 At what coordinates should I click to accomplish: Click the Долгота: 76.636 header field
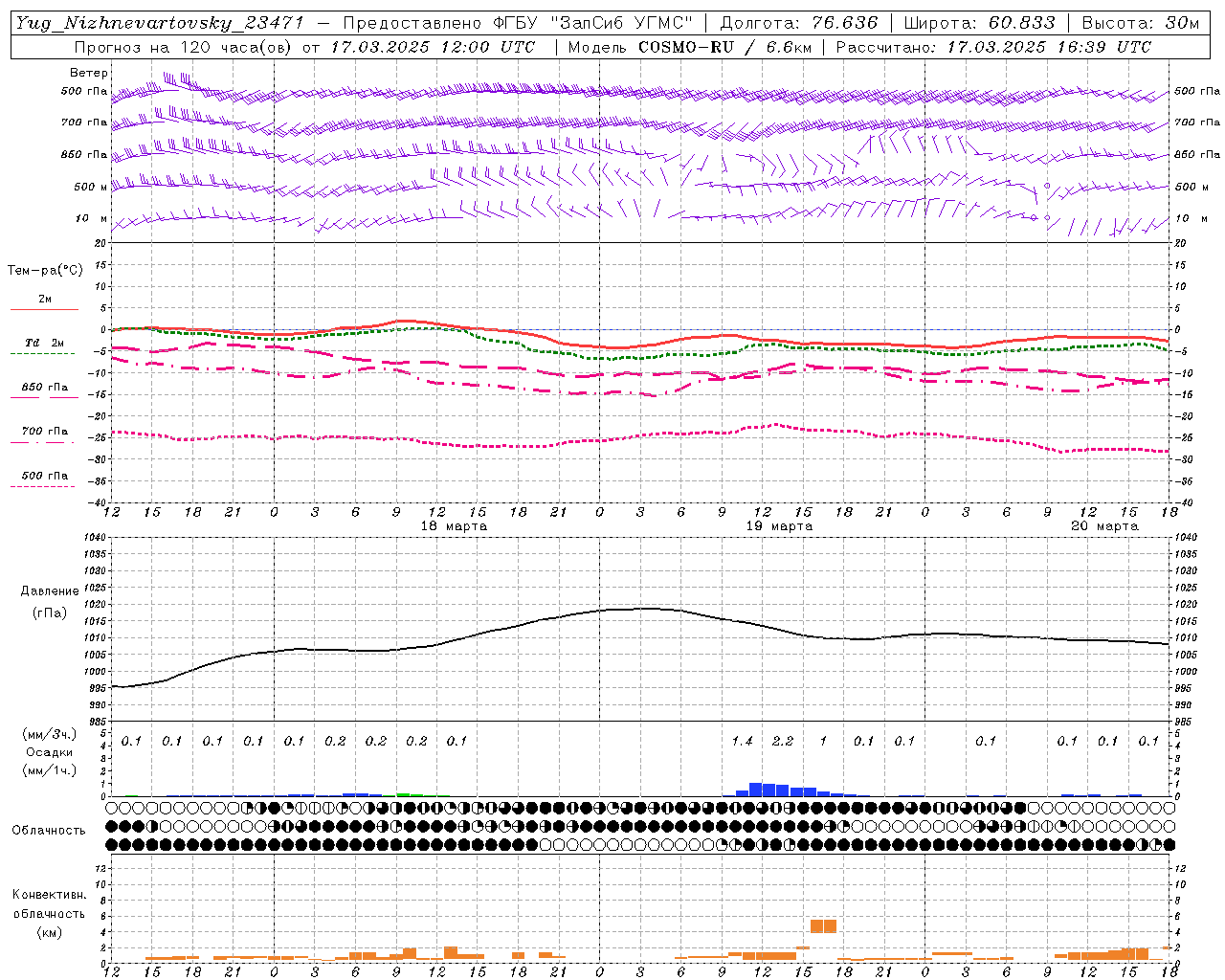pyautogui.click(x=799, y=23)
